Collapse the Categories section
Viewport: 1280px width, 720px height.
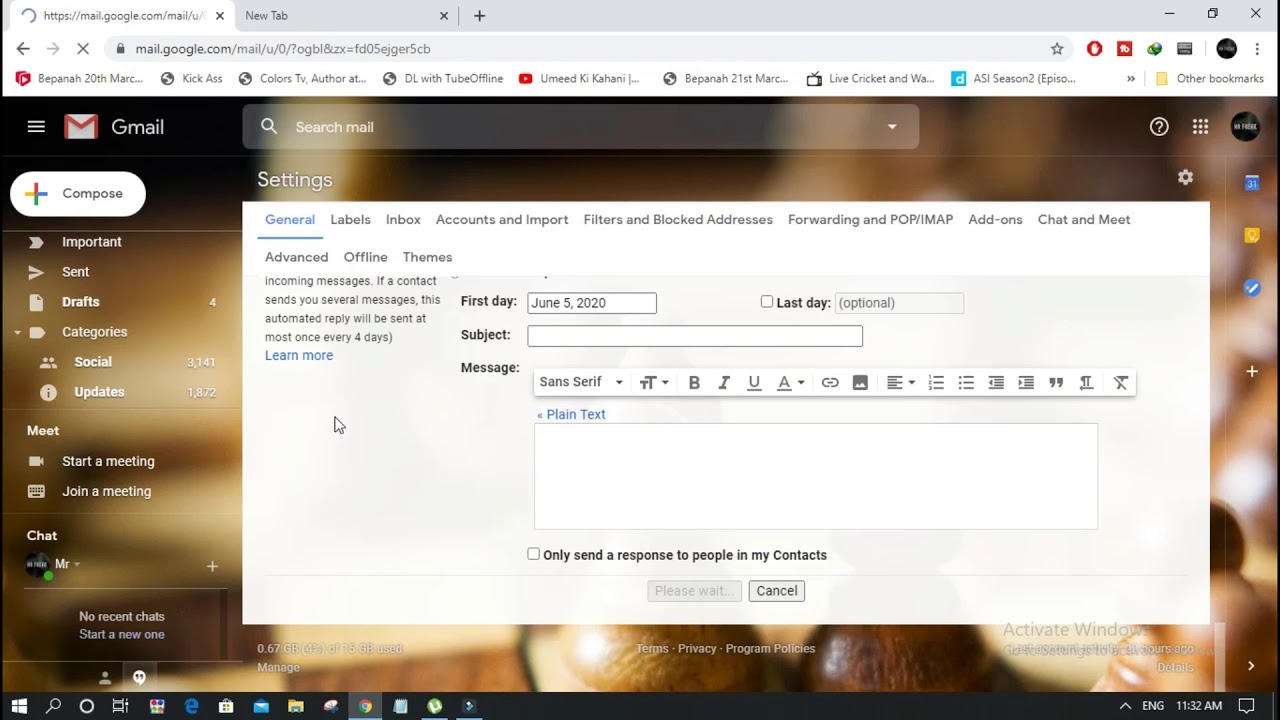pos(17,332)
